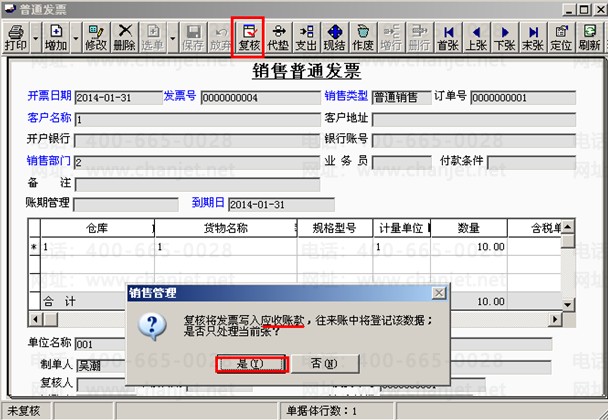This screenshot has height=420, width=608.
Task: Click the 发票号 number field
Action: [261, 98]
